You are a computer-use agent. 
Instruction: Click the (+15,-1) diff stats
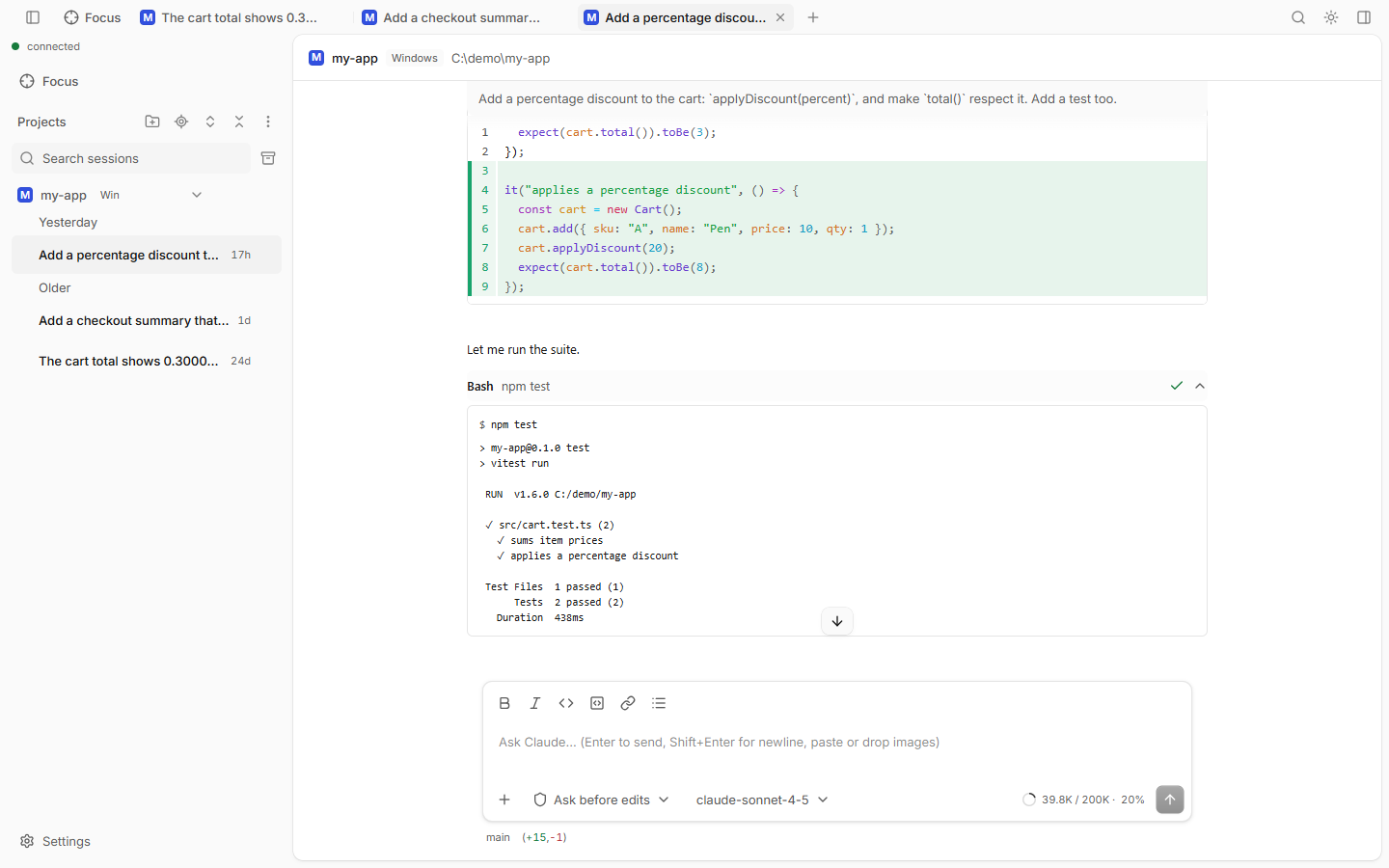click(544, 837)
